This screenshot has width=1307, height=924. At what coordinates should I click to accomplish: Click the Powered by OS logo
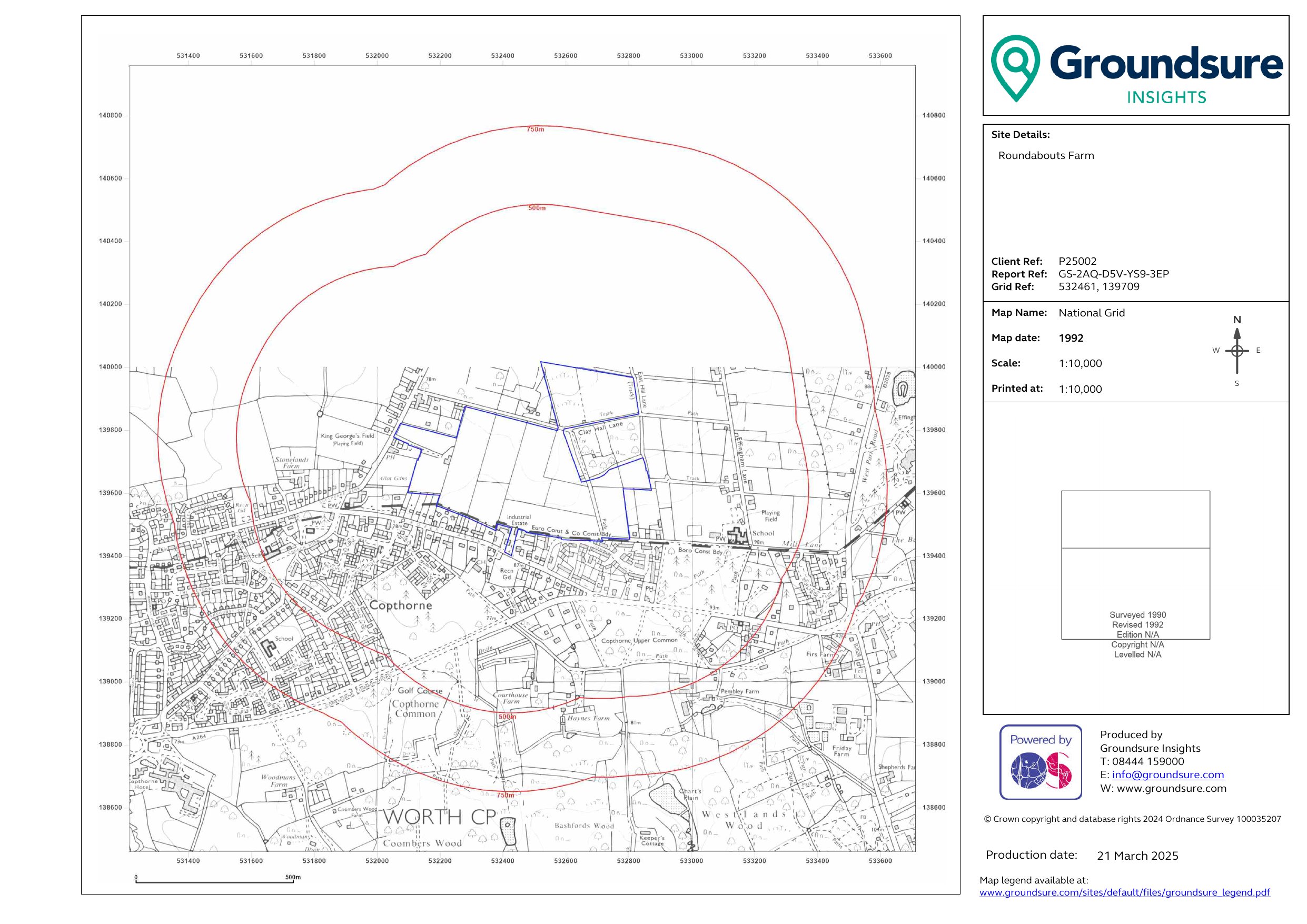click(x=1041, y=762)
